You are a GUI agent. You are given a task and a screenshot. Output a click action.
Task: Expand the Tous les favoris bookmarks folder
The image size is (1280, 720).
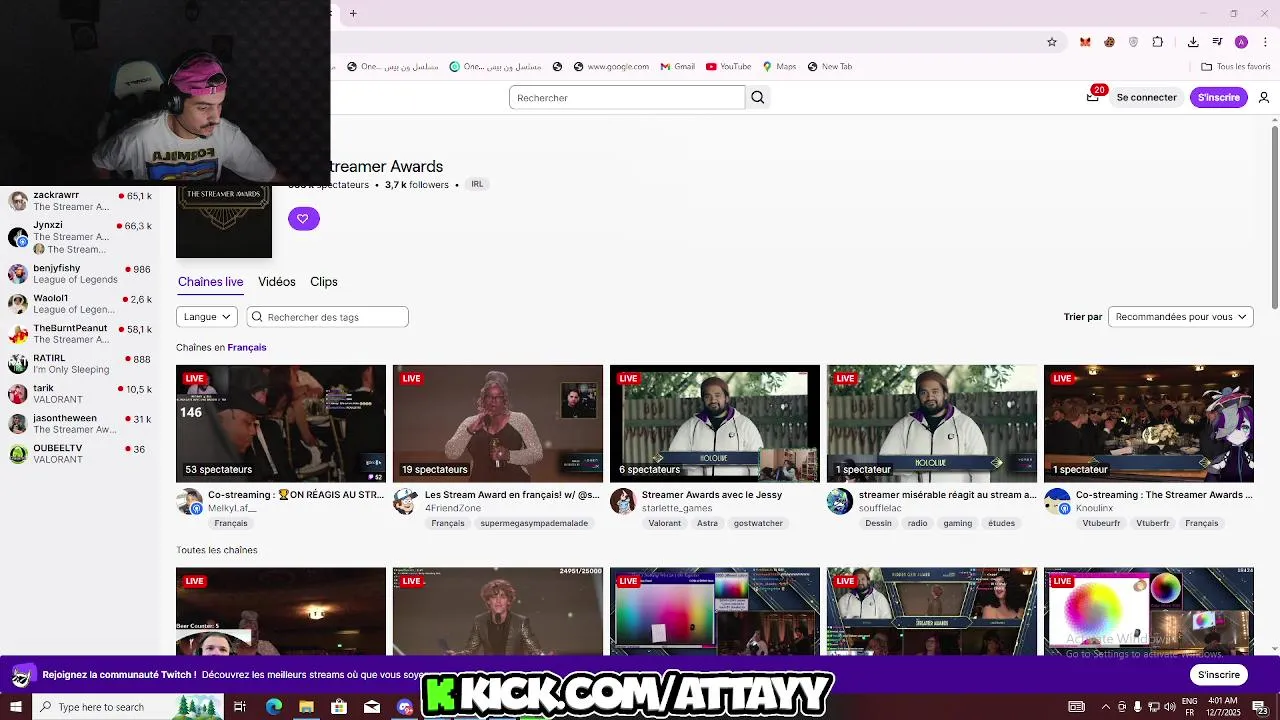coord(1236,67)
